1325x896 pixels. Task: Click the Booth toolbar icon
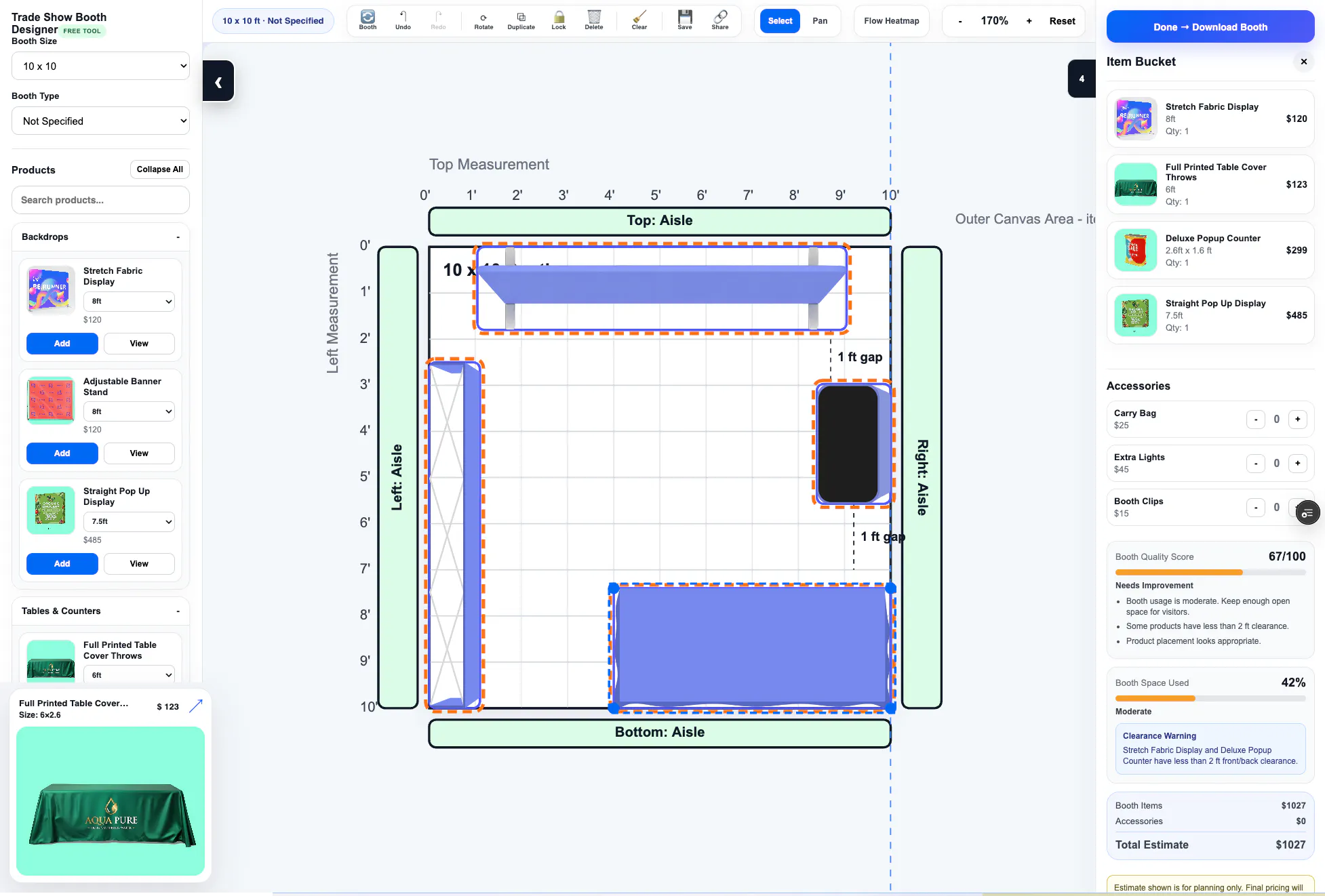368,20
